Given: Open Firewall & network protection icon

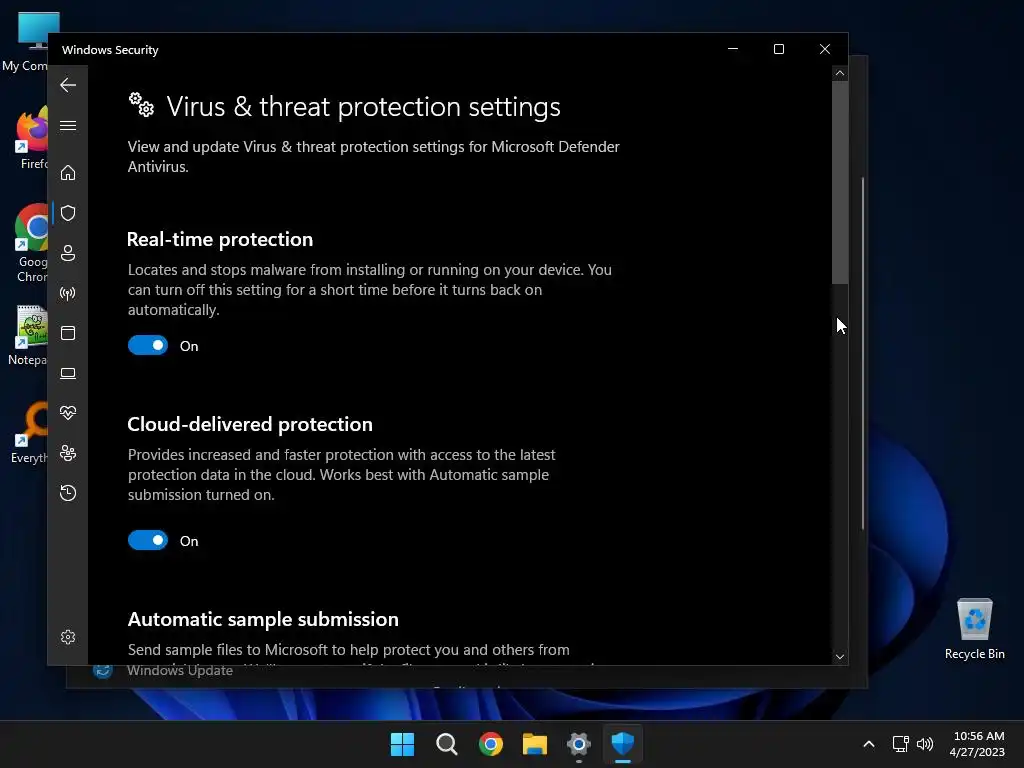Looking at the screenshot, I should pos(68,293).
